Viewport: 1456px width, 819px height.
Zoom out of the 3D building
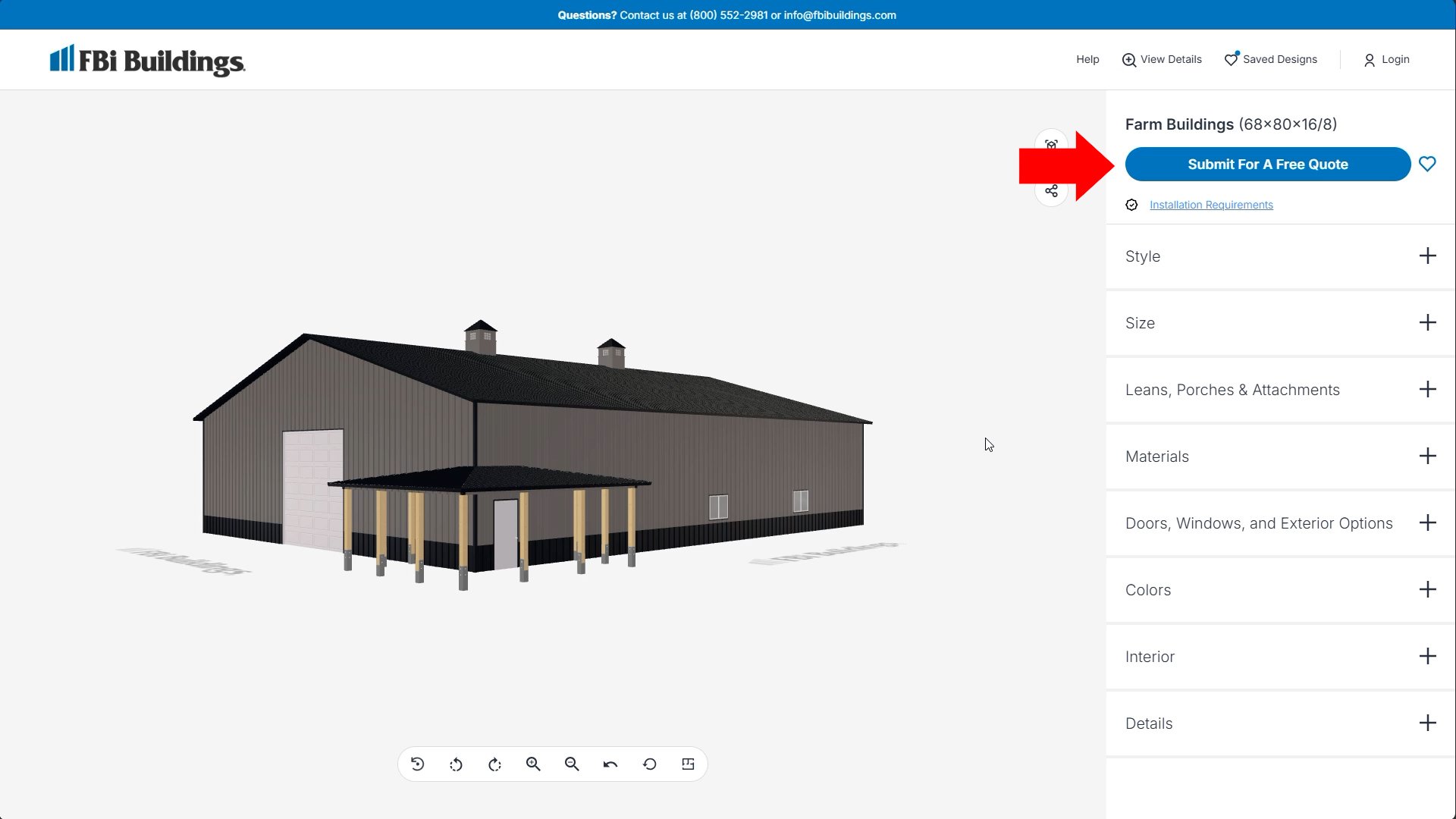click(572, 764)
